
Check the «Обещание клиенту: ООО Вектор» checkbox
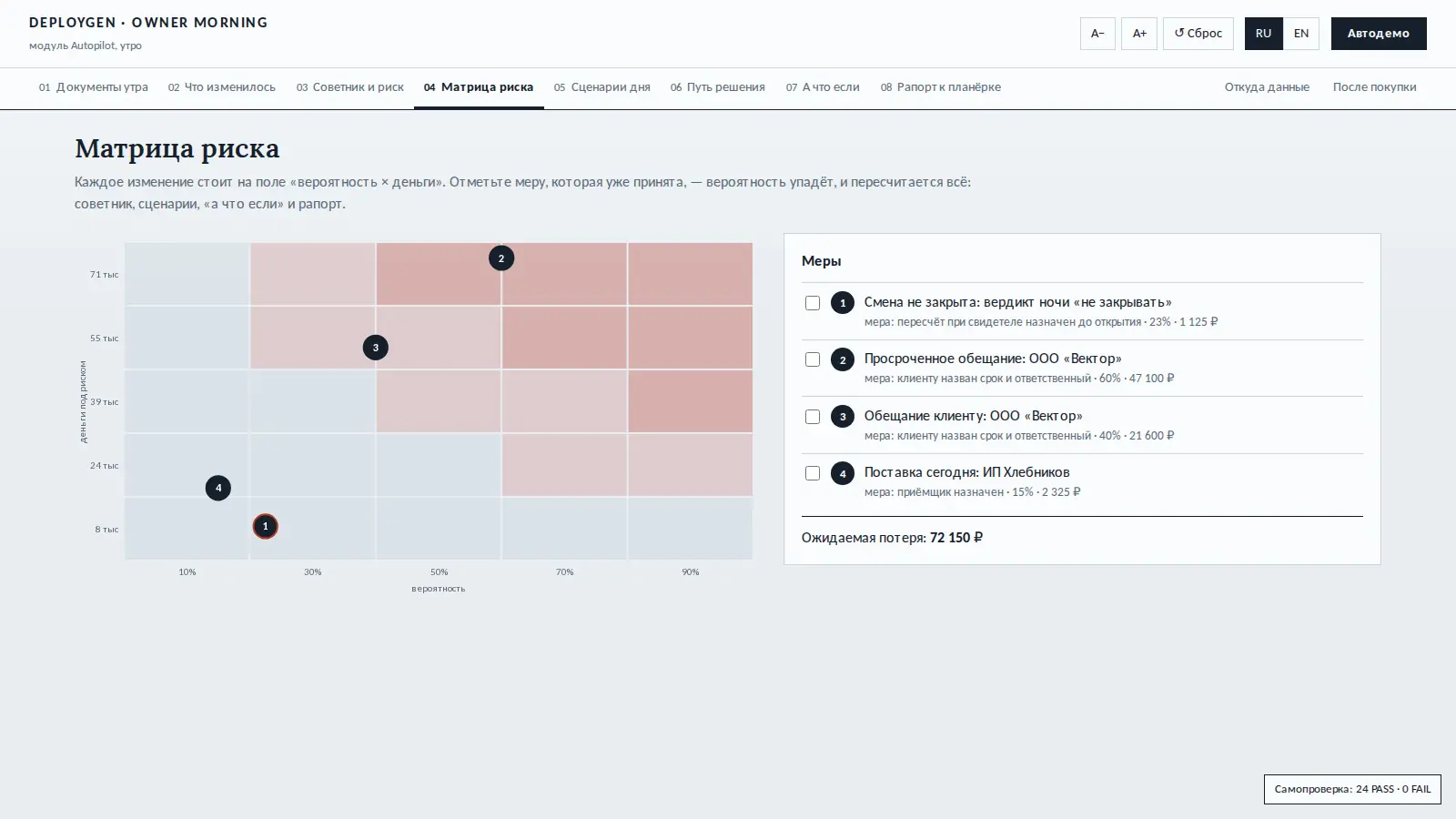(x=813, y=417)
